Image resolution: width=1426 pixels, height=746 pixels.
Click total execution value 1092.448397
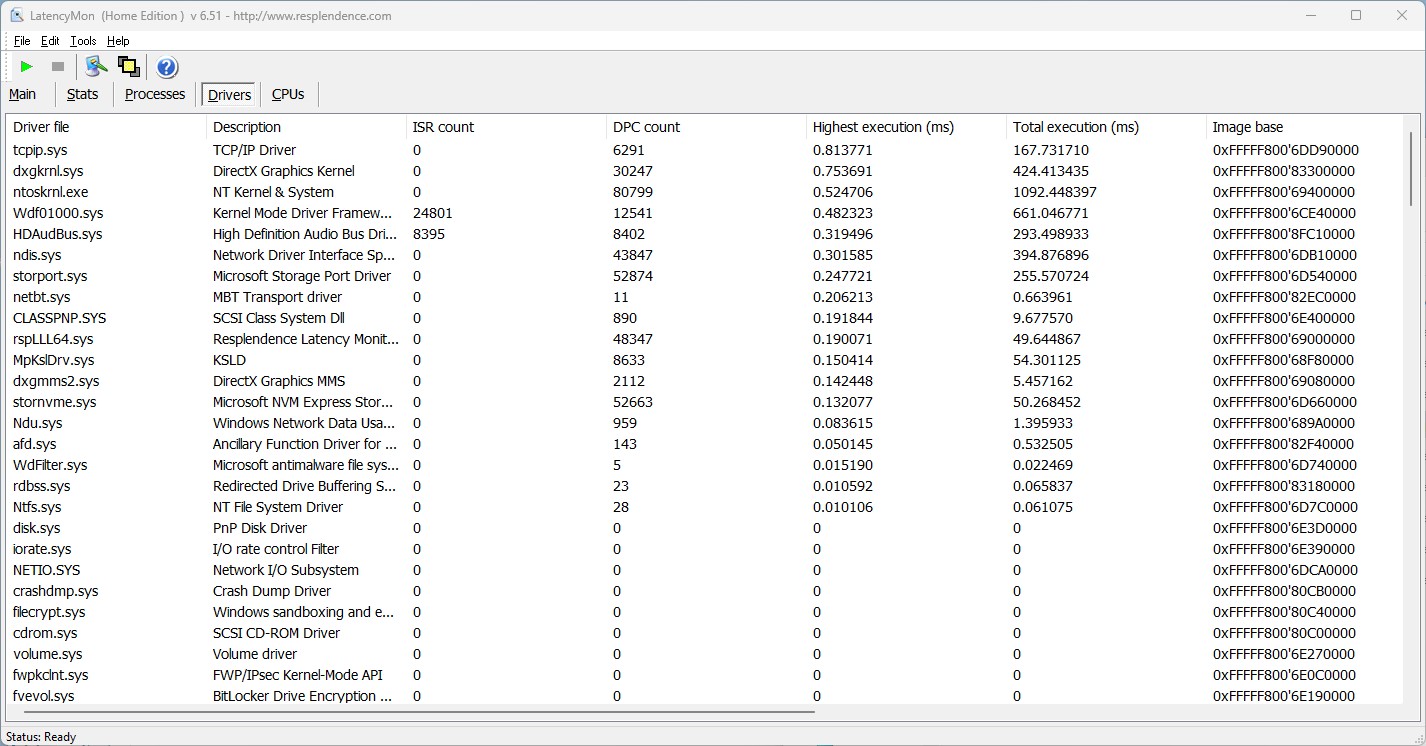1055,192
